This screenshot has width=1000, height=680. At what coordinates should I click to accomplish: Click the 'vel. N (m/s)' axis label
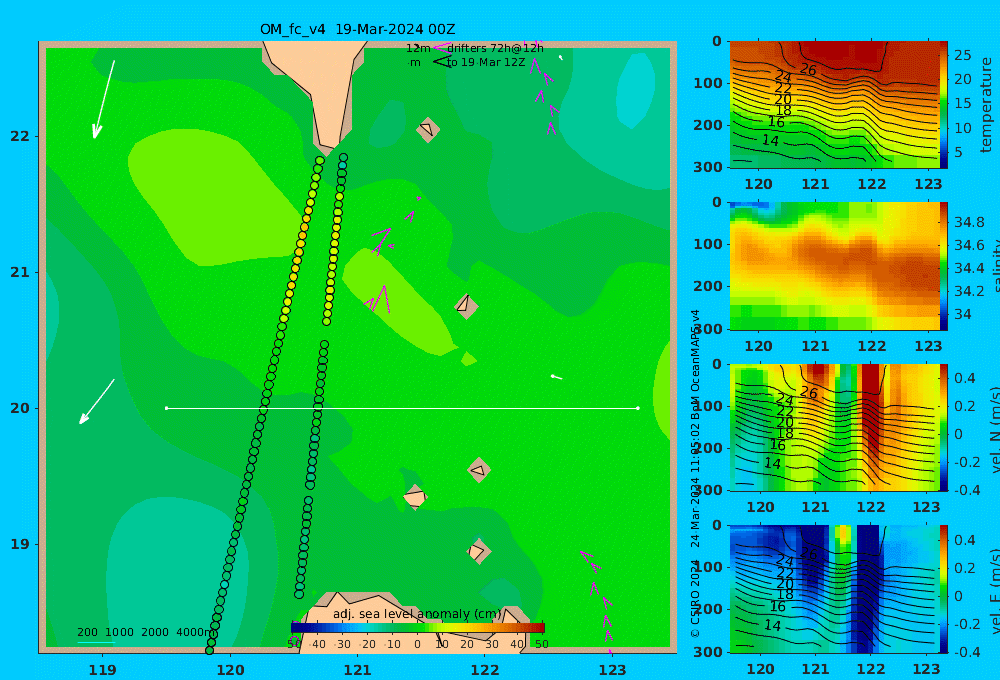(x=994, y=429)
